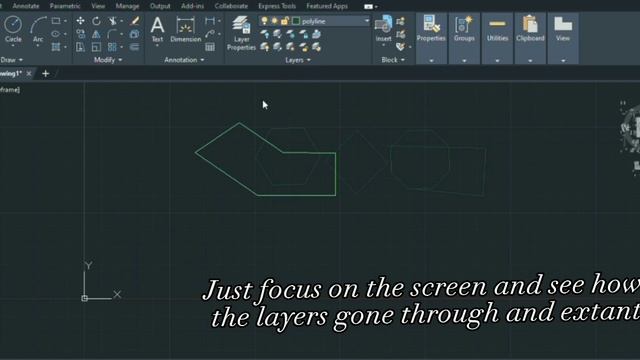Select the Trim tool
Screen dimensions: 640x360
(112, 21)
